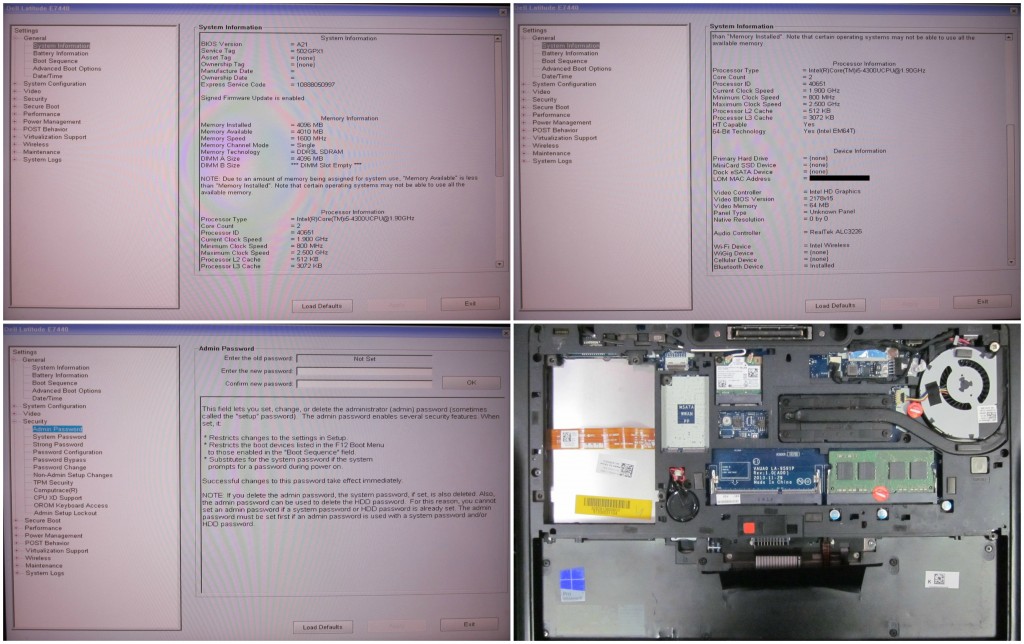The width and height of the screenshot is (1024, 644).
Task: Click Load Defaults in the Memory Information screen
Action: [x=321, y=306]
